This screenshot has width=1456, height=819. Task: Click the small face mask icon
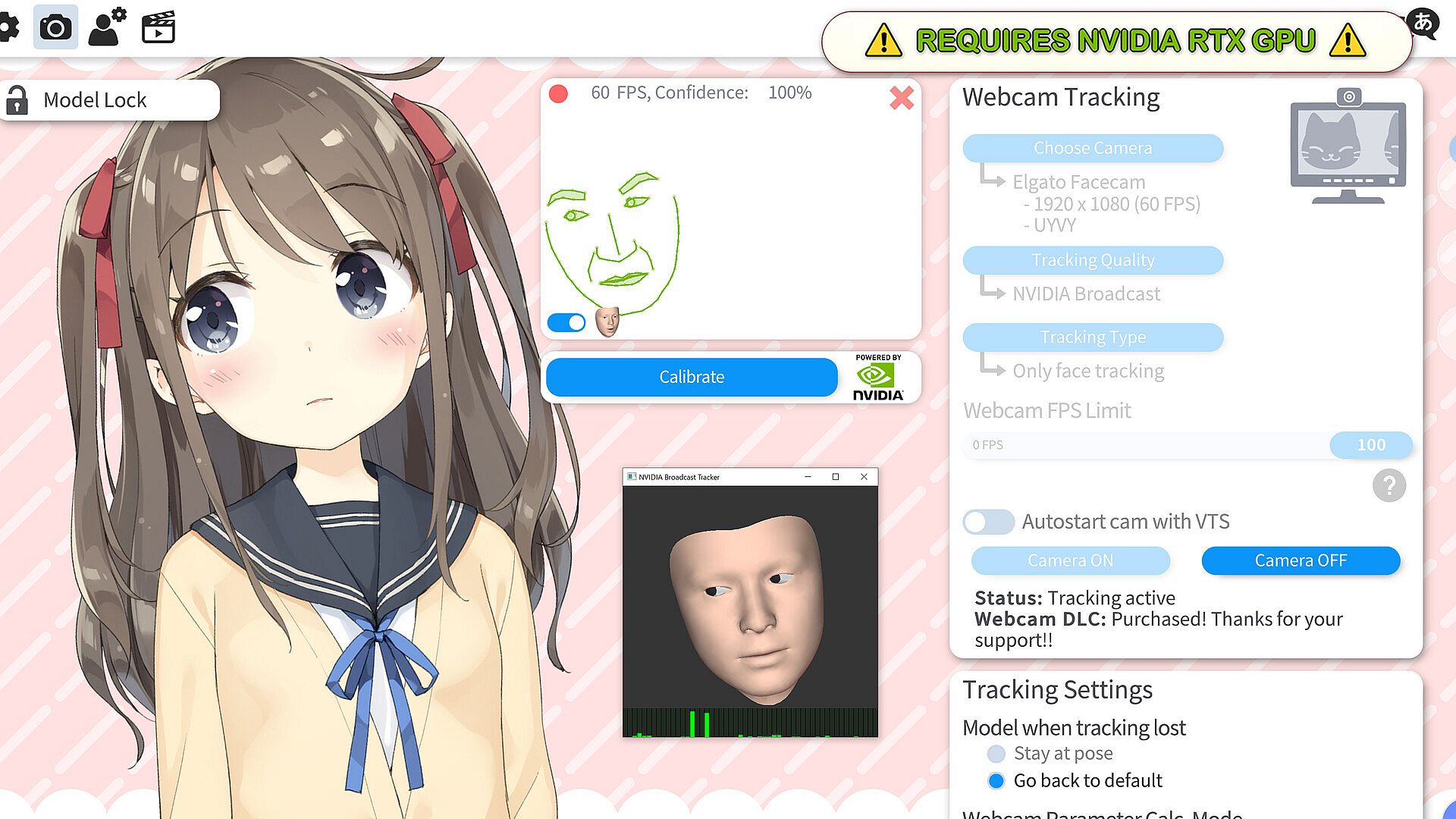click(x=607, y=322)
